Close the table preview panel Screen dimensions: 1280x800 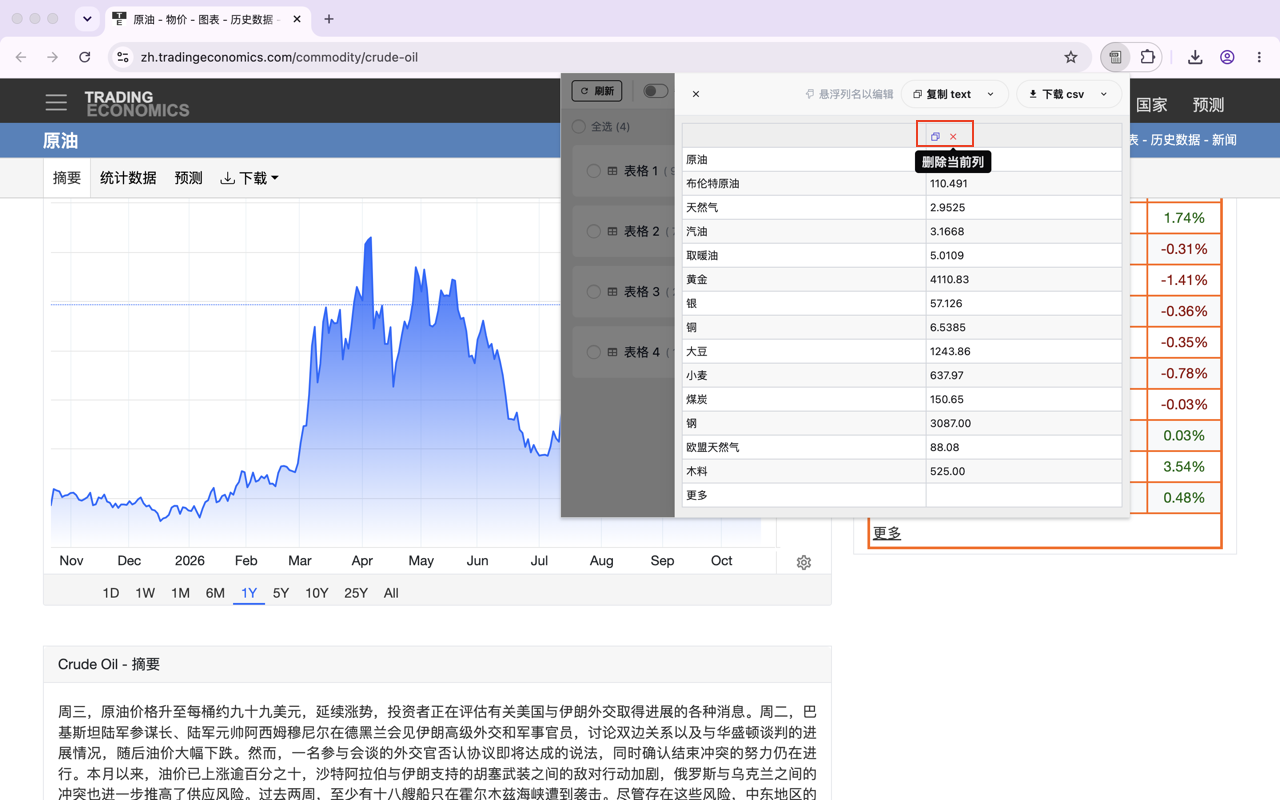[696, 94]
